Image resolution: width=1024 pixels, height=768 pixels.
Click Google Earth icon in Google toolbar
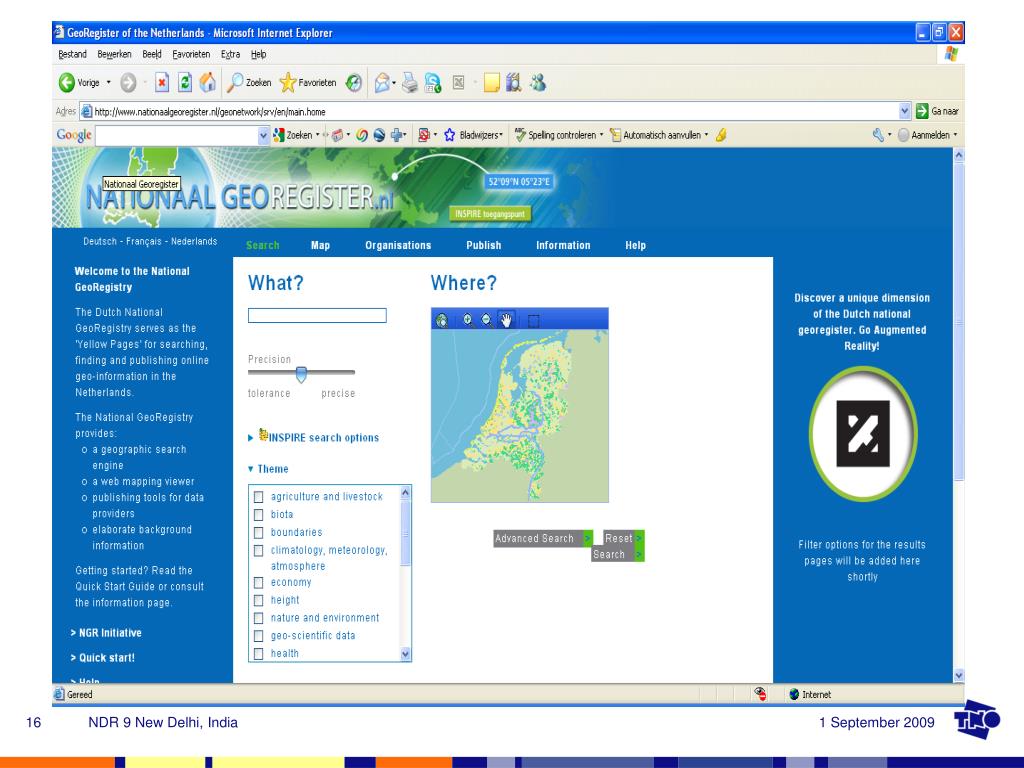[379, 135]
